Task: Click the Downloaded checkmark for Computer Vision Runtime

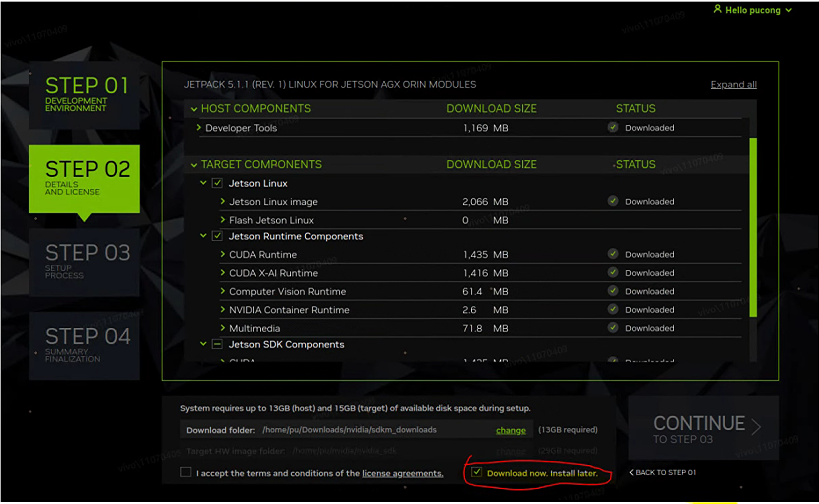Action: (613, 291)
